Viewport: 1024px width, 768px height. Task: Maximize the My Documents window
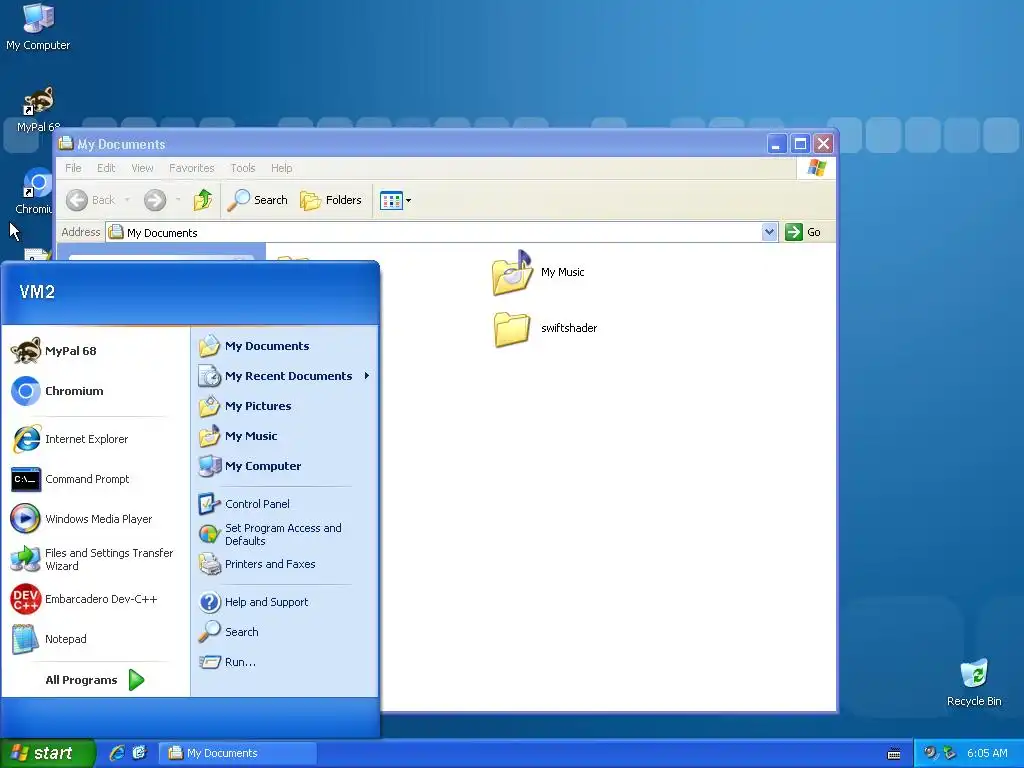pos(800,144)
